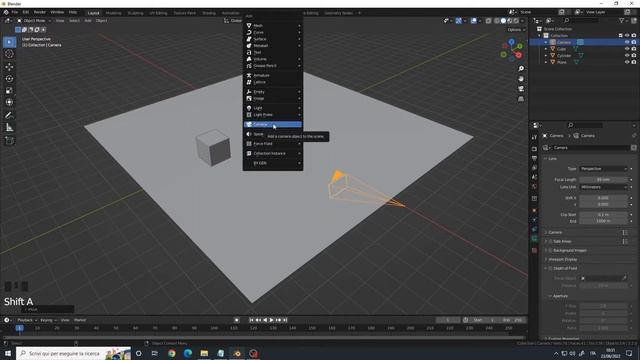Viewport: 640px width, 360px height.
Task: Open the Object properties orange square tab
Action: [x=534, y=210]
